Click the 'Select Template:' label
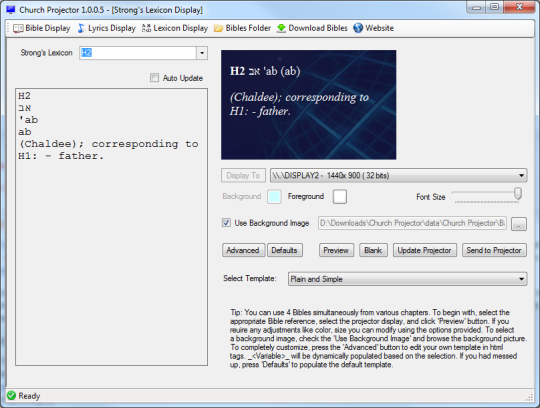 (250, 278)
